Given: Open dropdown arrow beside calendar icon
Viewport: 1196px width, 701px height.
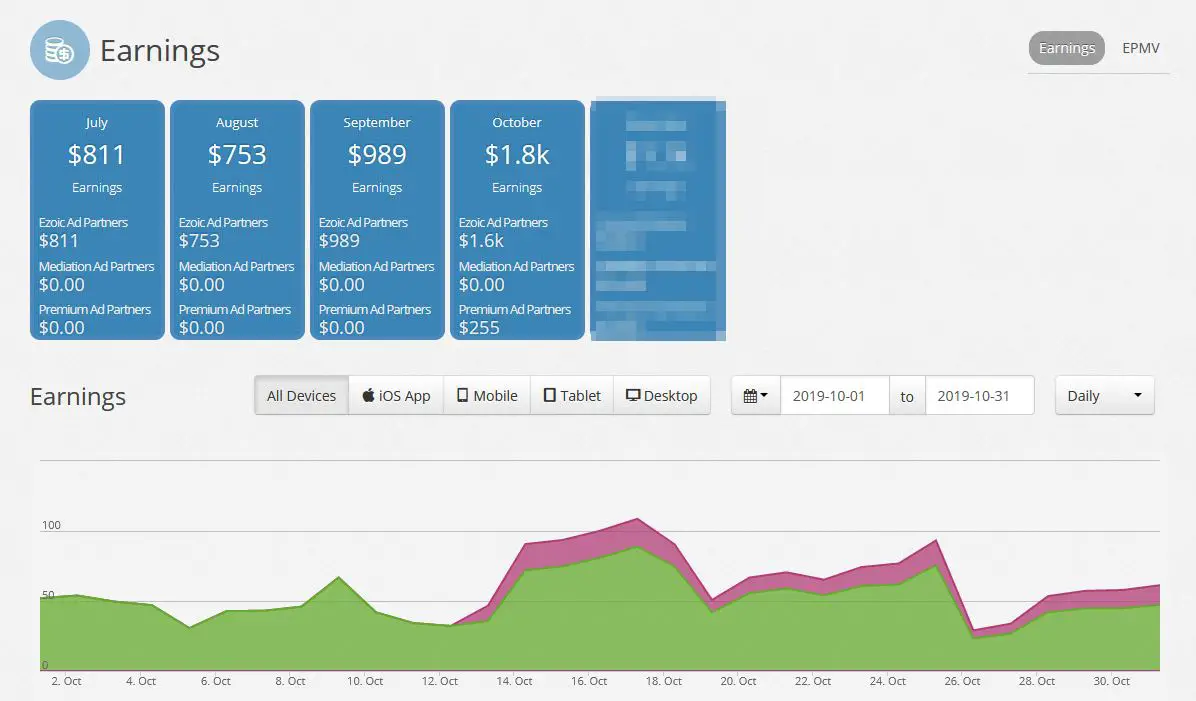Looking at the screenshot, I should (x=764, y=395).
